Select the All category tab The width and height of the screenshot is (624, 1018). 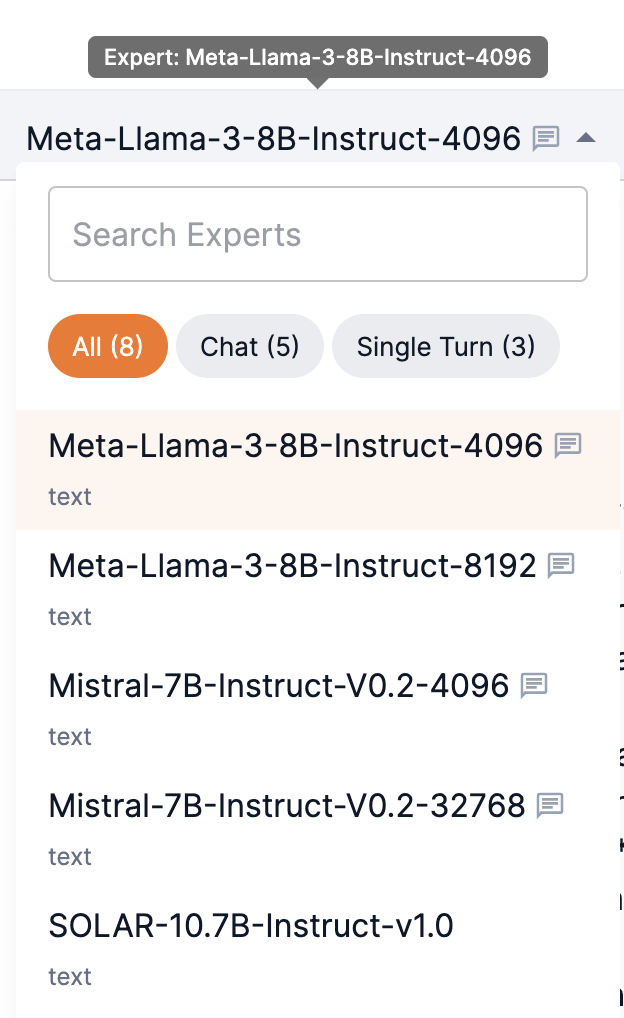coord(108,346)
